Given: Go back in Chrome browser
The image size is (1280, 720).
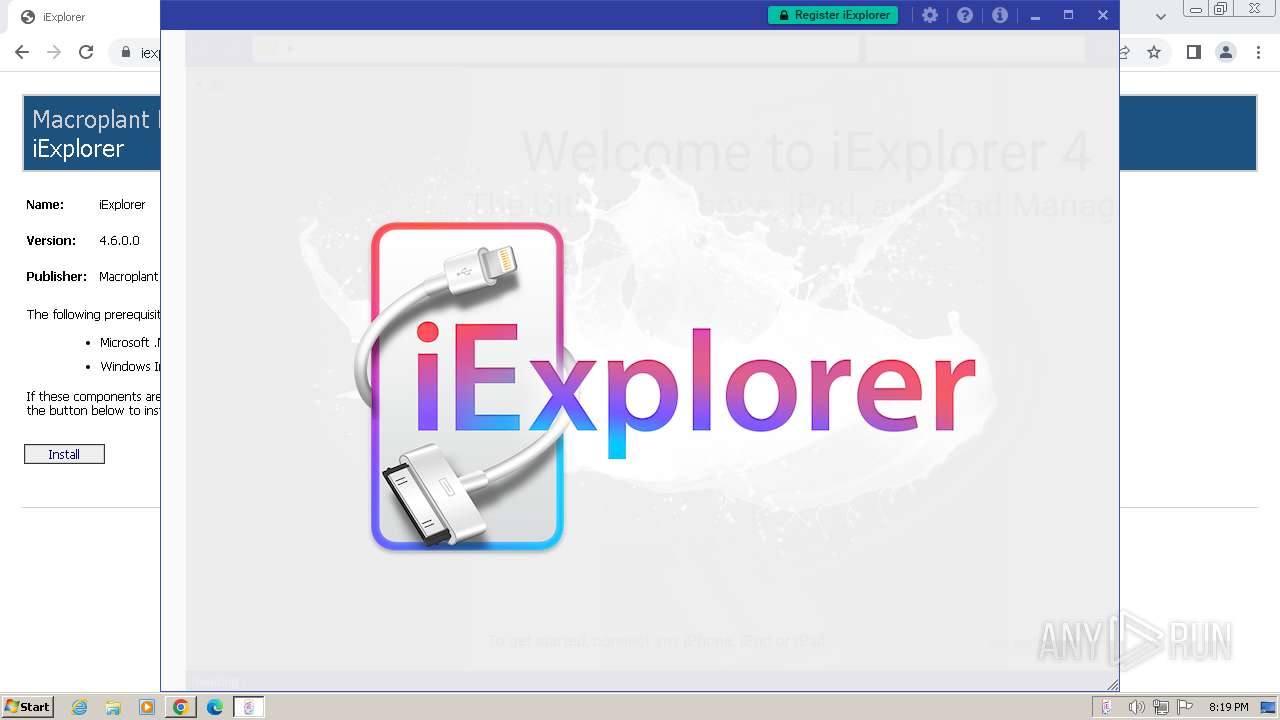Looking at the screenshot, I should (x=22, y=52).
